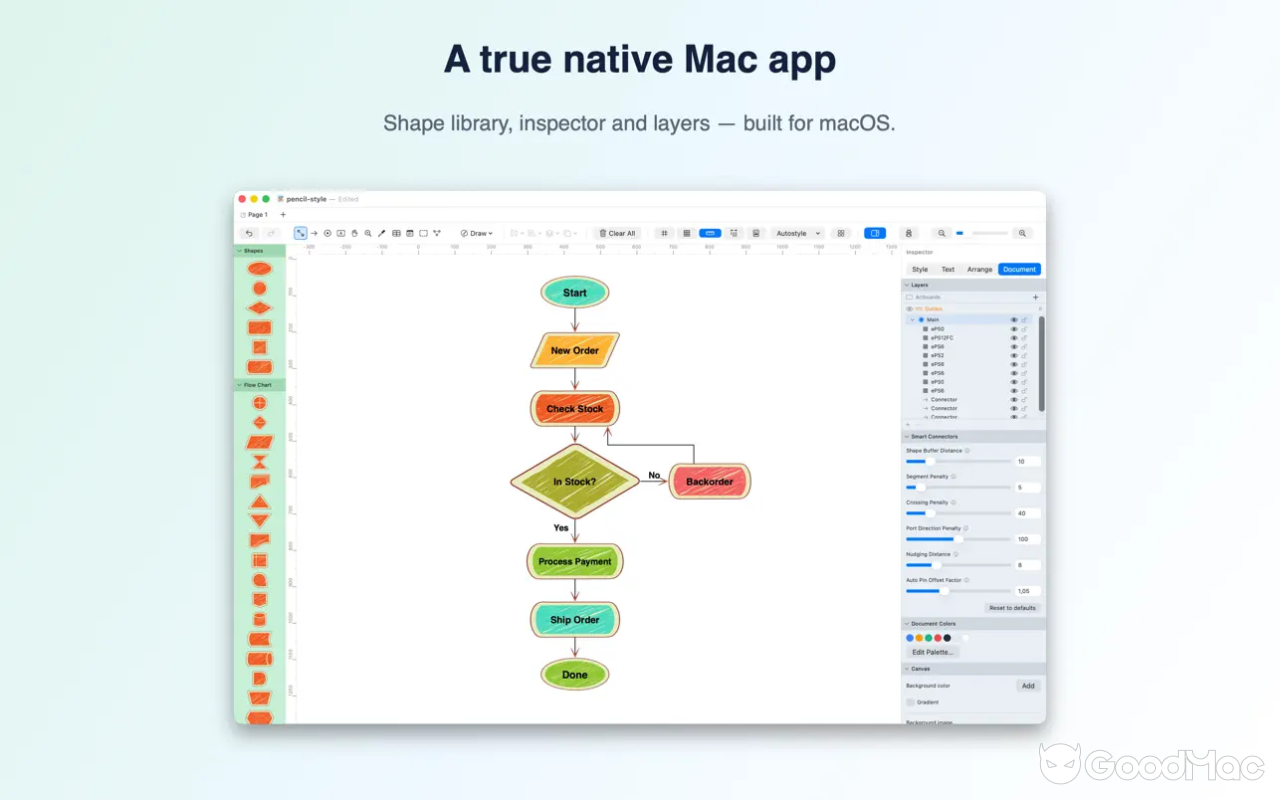The width and height of the screenshot is (1280, 800).
Task: Open the Autostyle dropdown
Action: pos(797,233)
